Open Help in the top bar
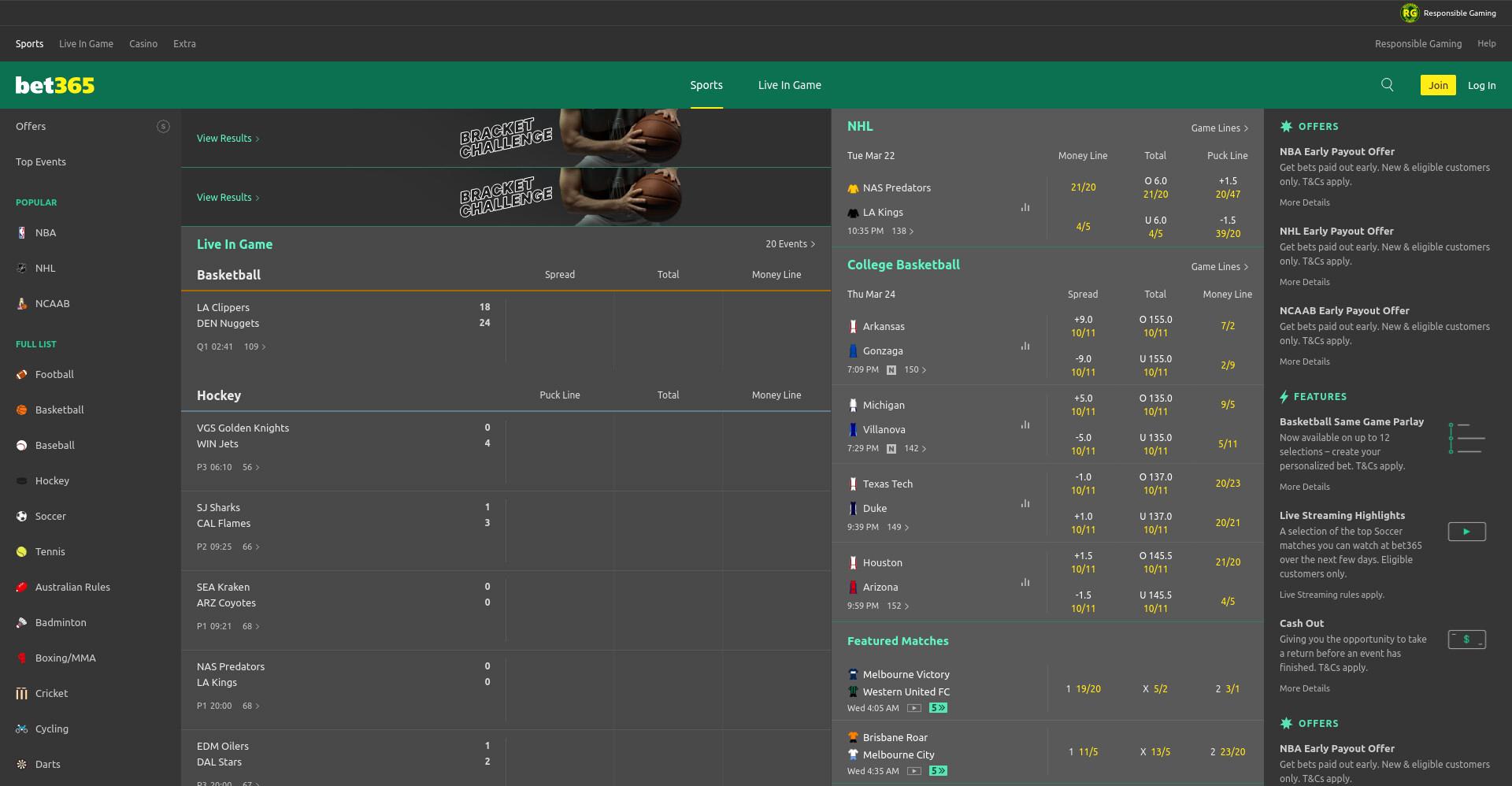The height and width of the screenshot is (786, 1512). tap(1487, 44)
